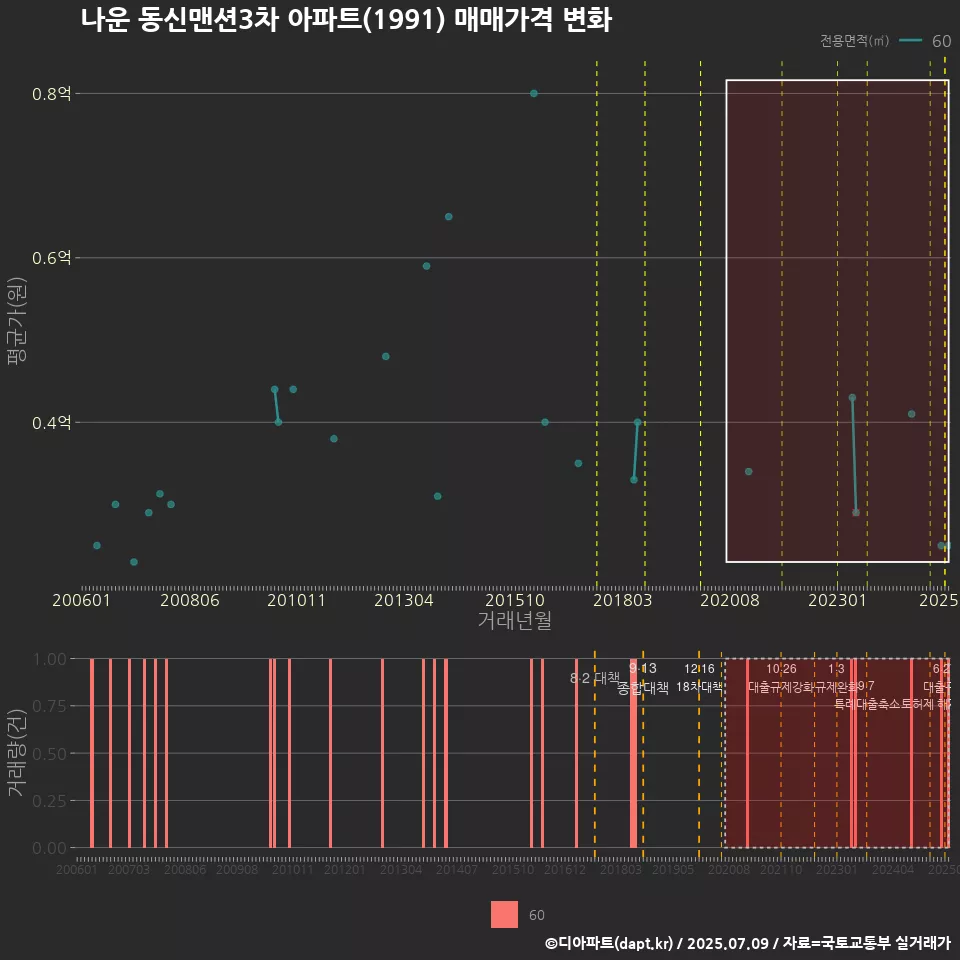
Task: Click the '0.50' volume axis label
Action: [x=50, y=754]
